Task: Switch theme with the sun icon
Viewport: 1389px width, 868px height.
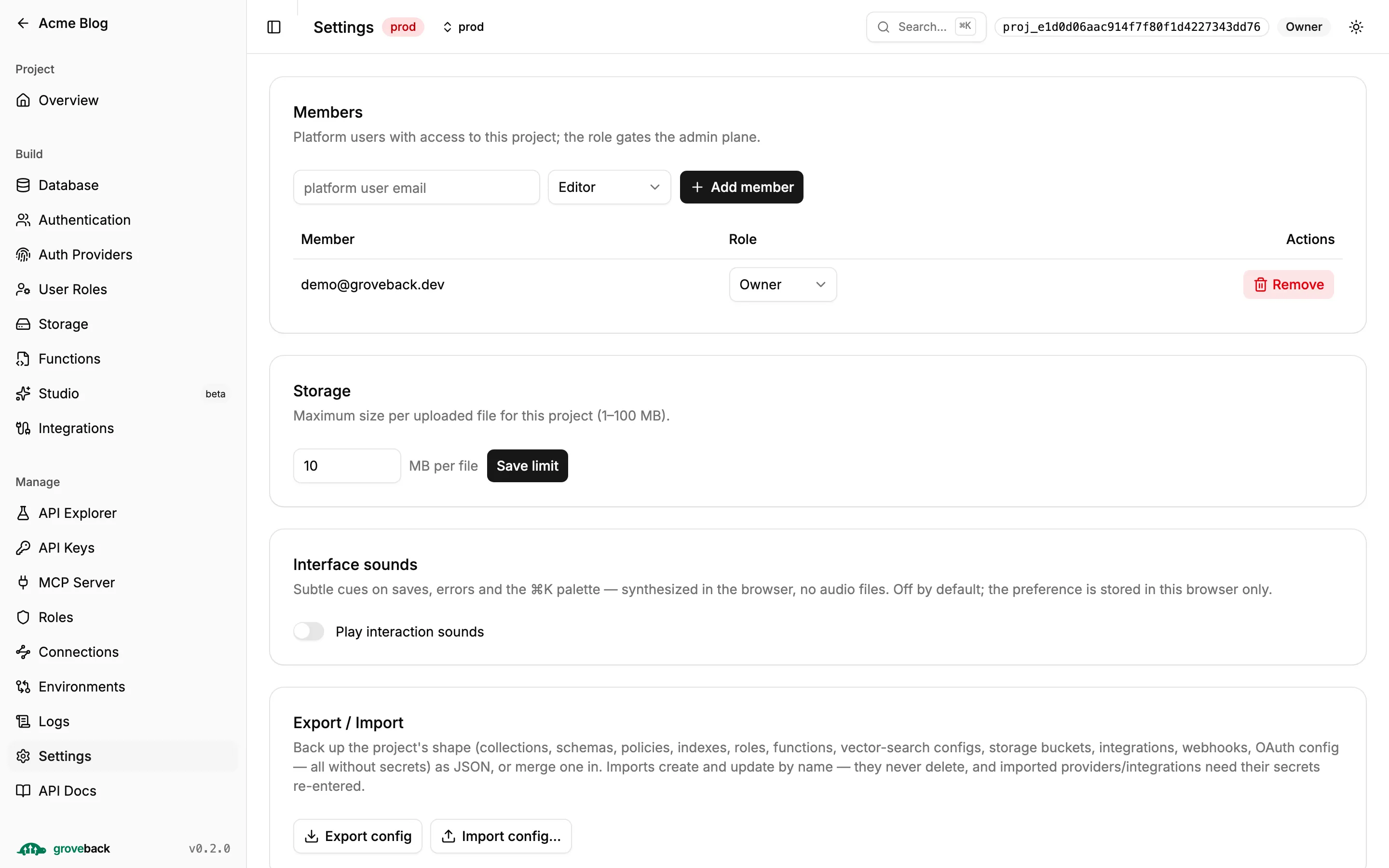Action: click(1356, 27)
